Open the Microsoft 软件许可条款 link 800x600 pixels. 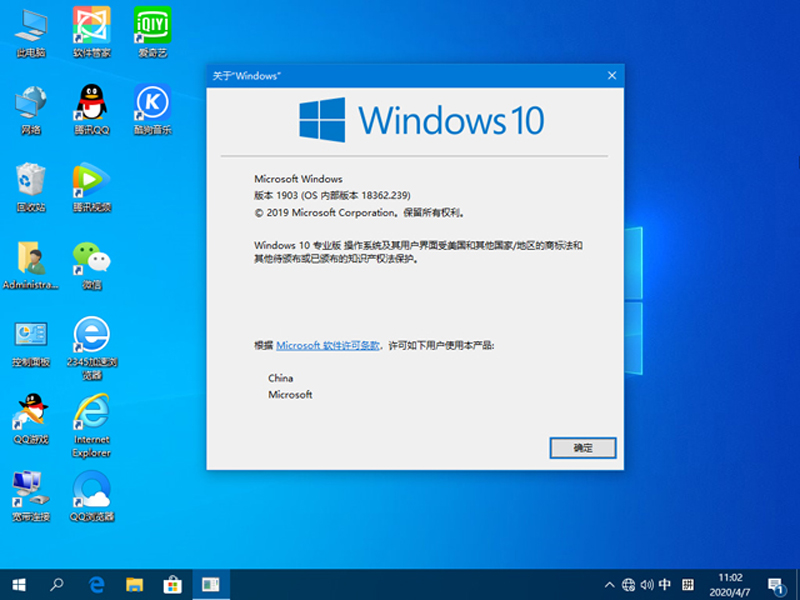coord(328,345)
